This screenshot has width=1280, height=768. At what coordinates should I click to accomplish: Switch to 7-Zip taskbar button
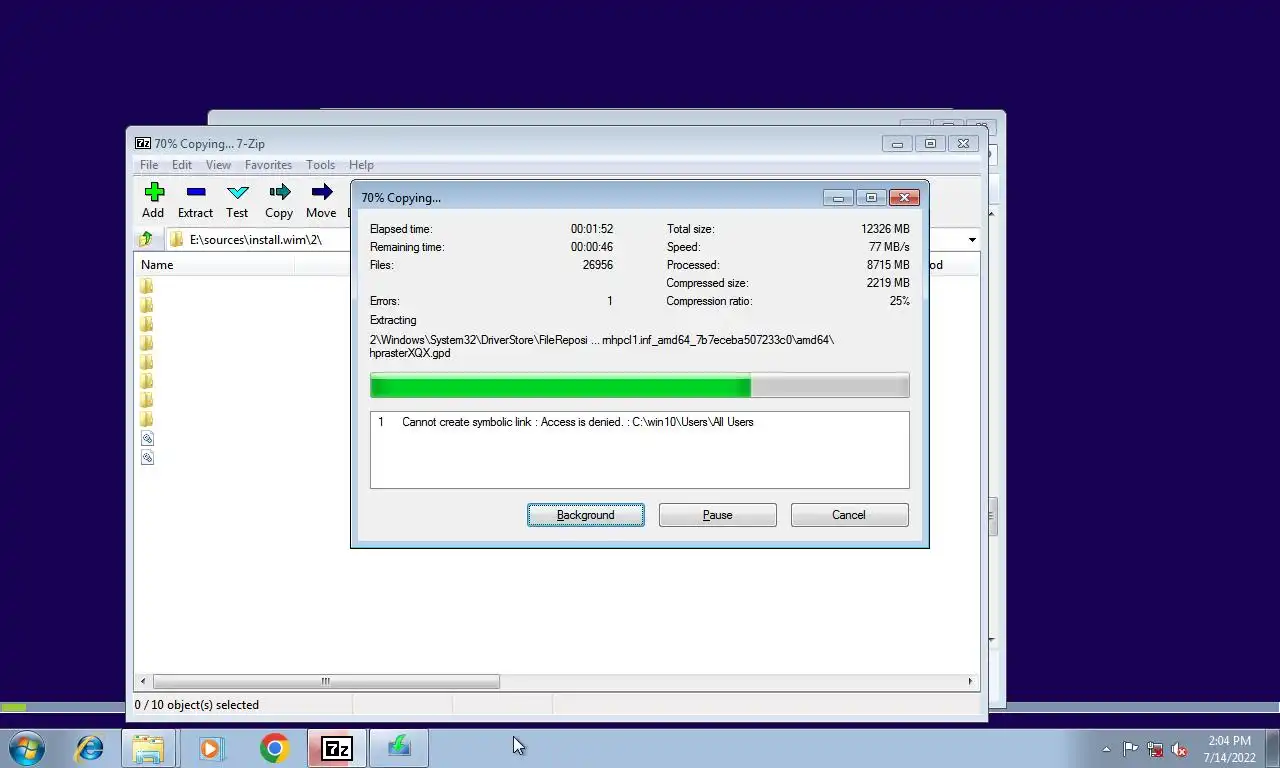[337, 748]
